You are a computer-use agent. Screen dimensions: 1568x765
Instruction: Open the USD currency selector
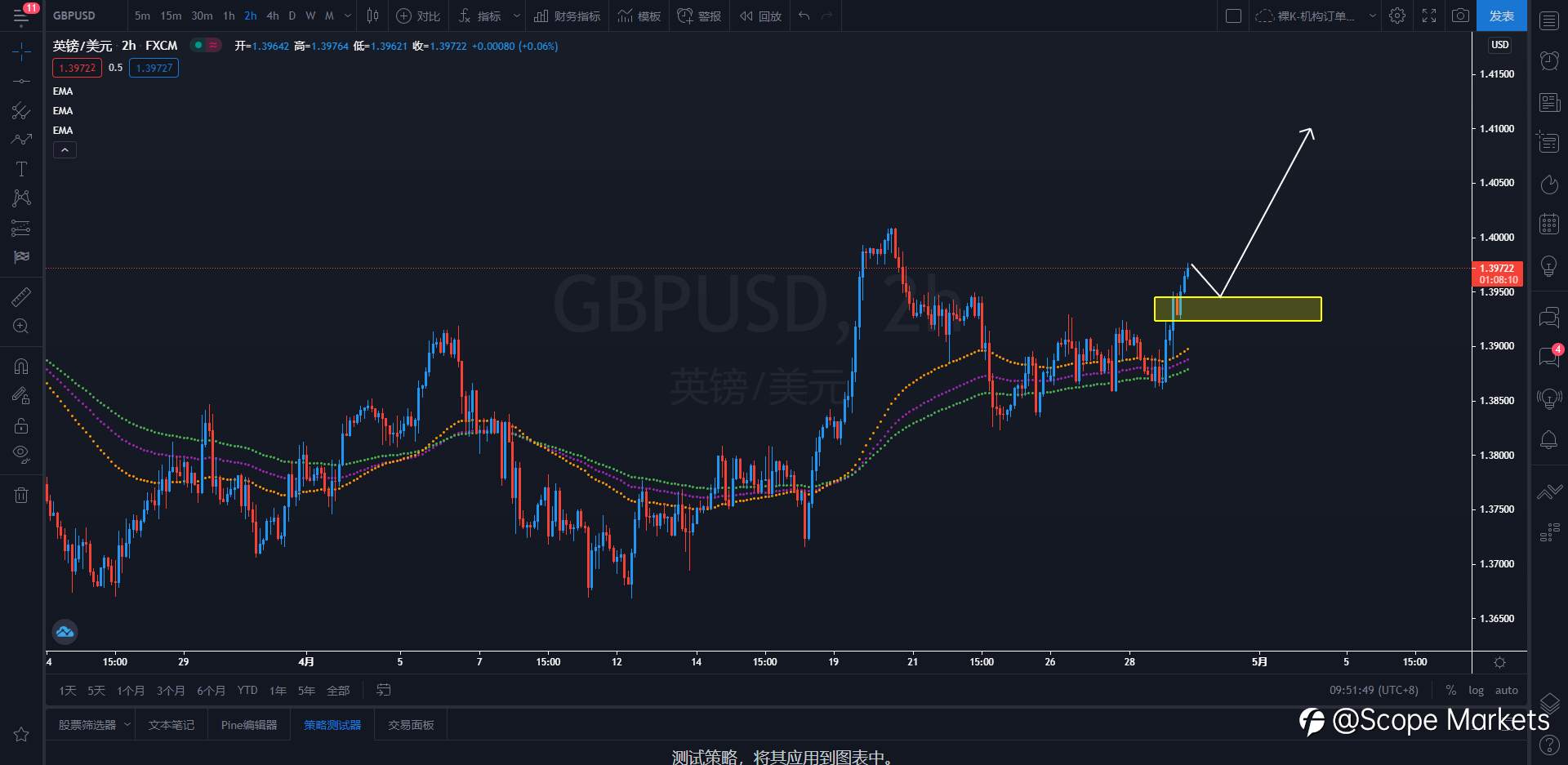1499,45
